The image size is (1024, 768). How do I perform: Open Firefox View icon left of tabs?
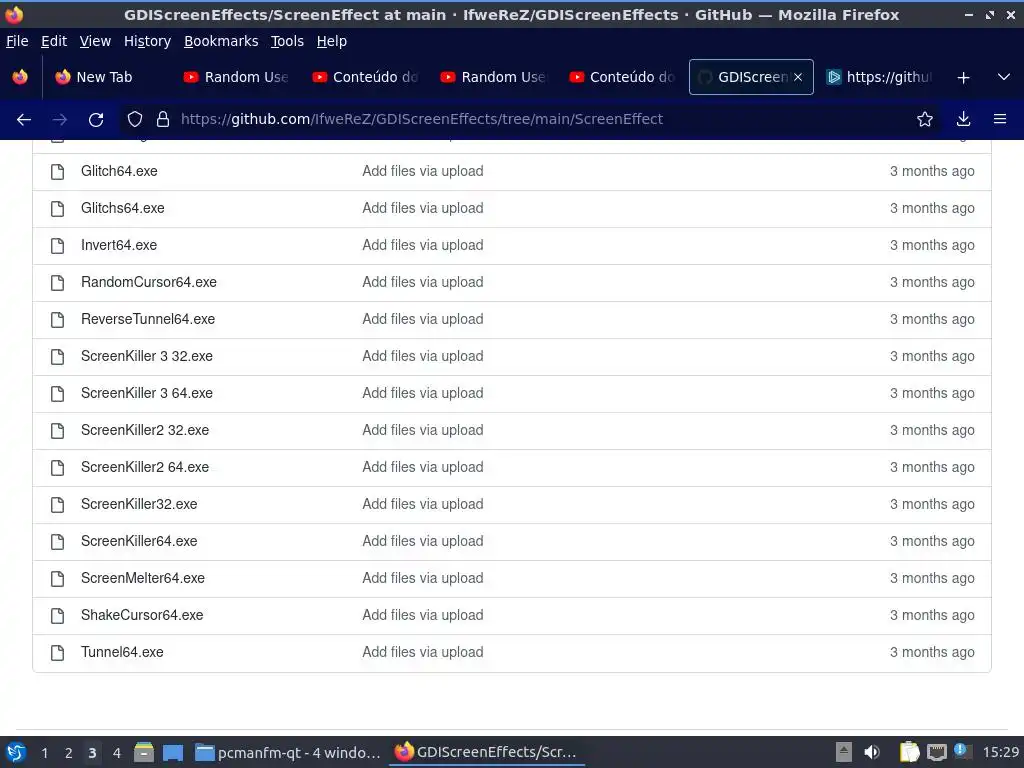(x=20, y=77)
